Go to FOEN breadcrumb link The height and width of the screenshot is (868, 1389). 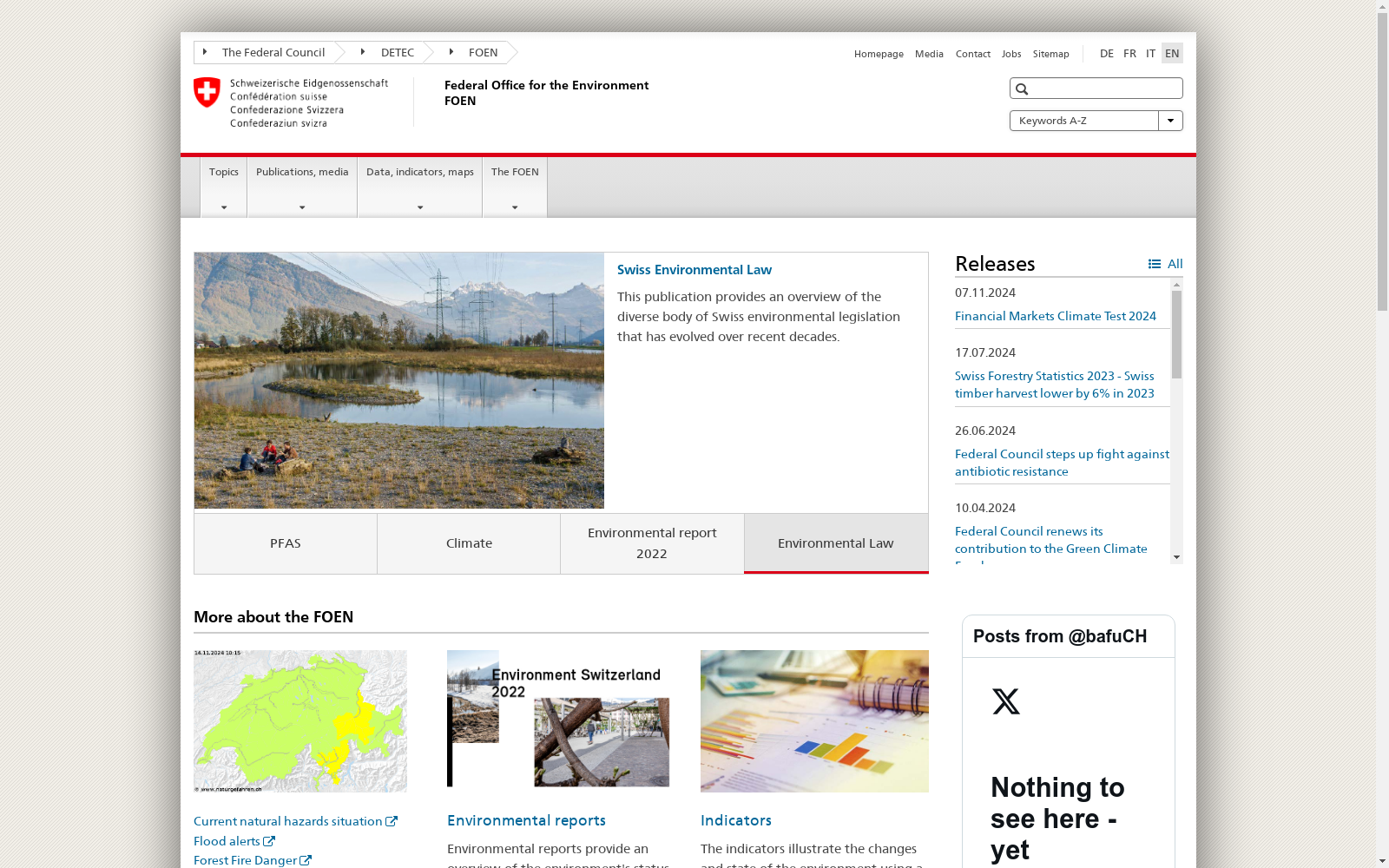pos(484,52)
